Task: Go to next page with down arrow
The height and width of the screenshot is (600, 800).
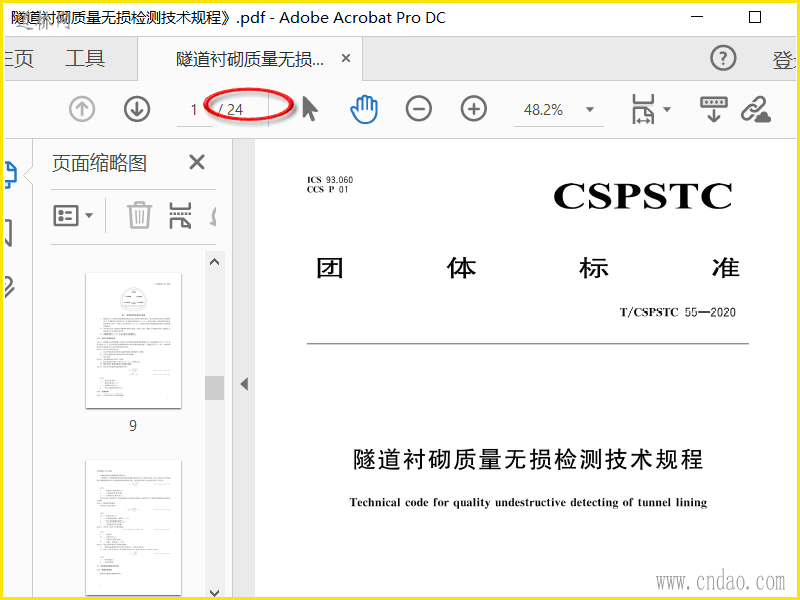Action: coord(137,109)
